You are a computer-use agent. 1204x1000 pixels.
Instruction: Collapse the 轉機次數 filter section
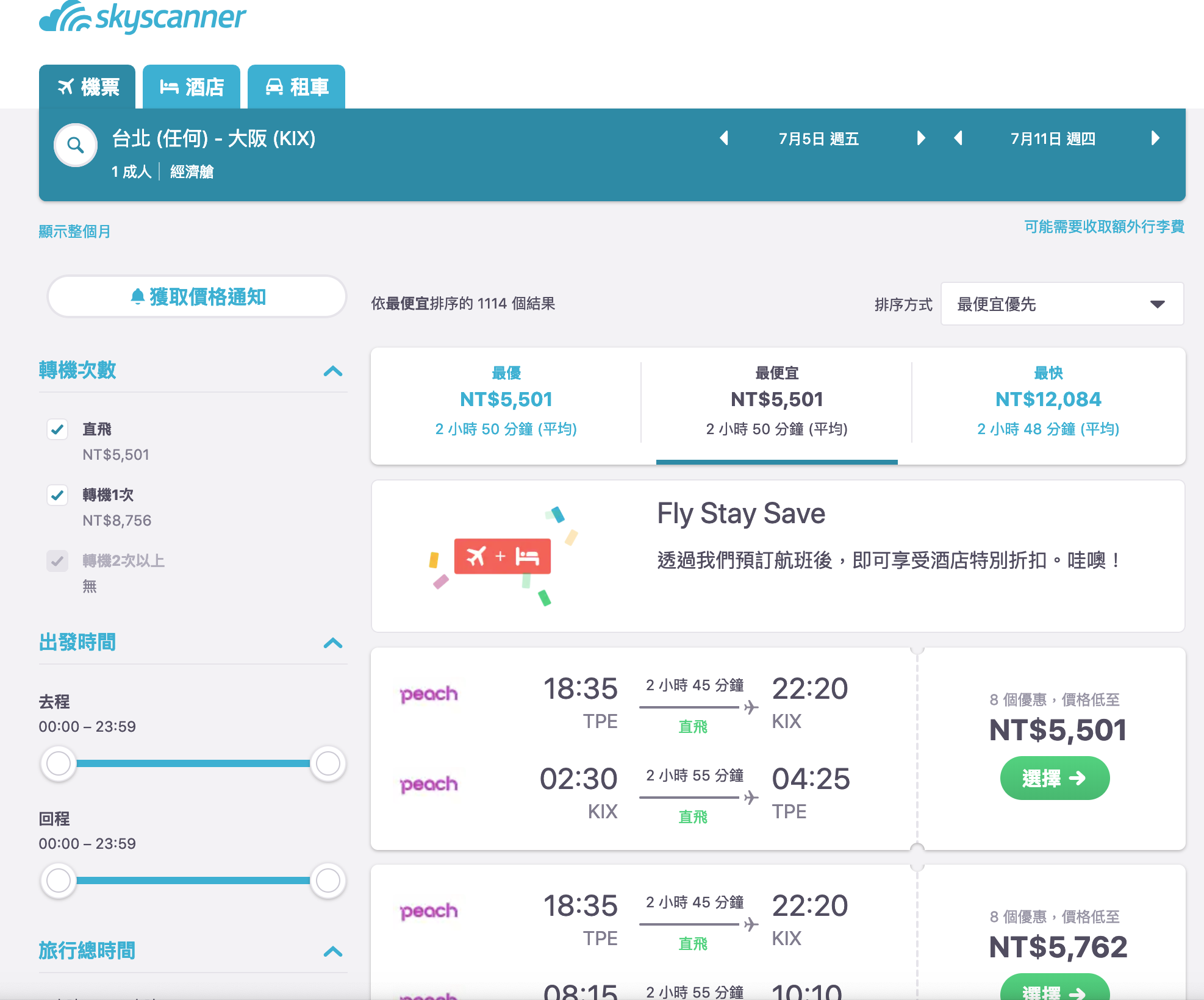(x=333, y=371)
